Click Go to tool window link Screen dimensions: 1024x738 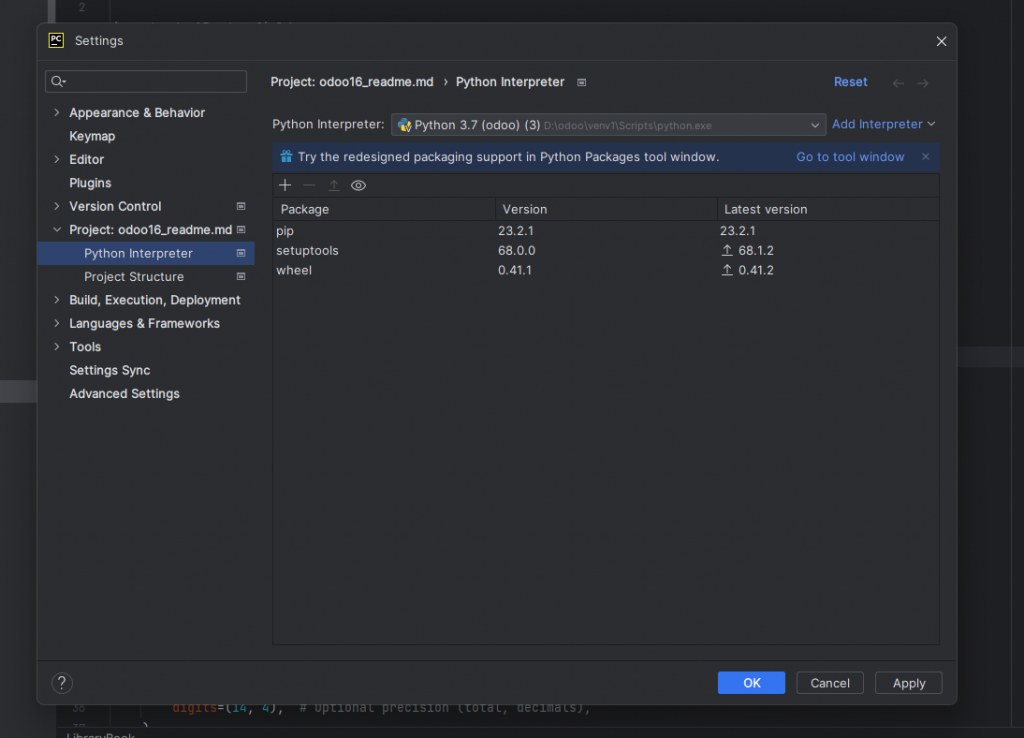click(850, 157)
